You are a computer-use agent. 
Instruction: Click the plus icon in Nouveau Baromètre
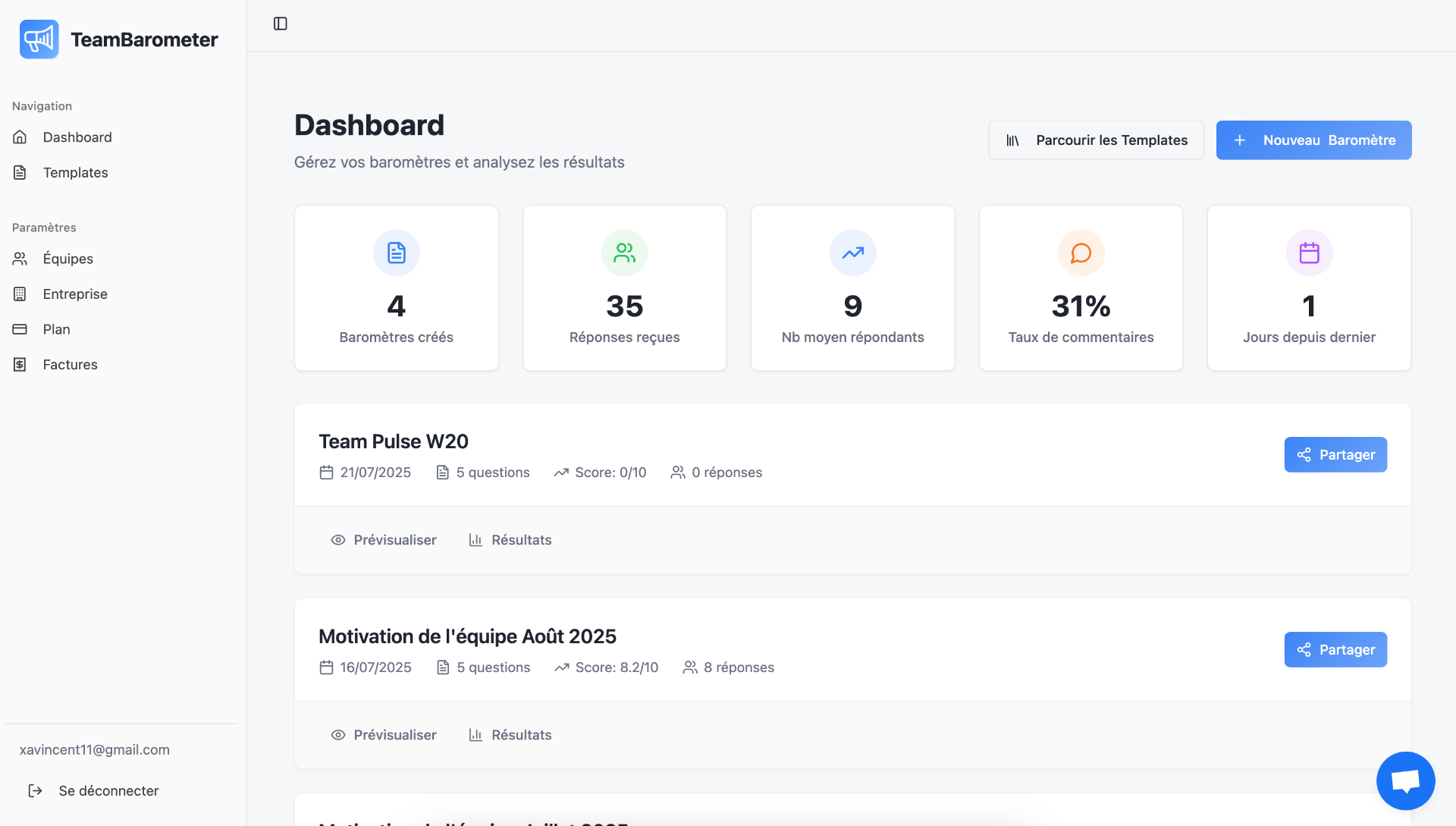[x=1240, y=140]
